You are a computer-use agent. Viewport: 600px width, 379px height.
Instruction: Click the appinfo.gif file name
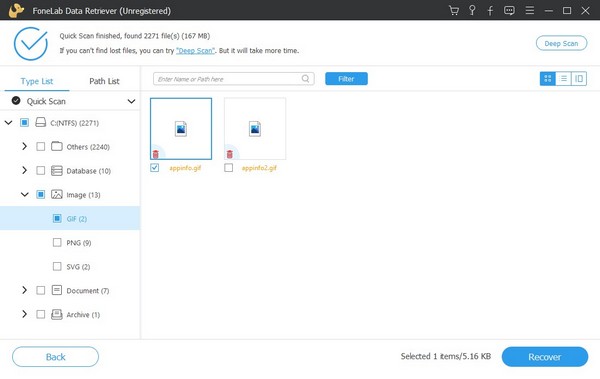[185, 168]
